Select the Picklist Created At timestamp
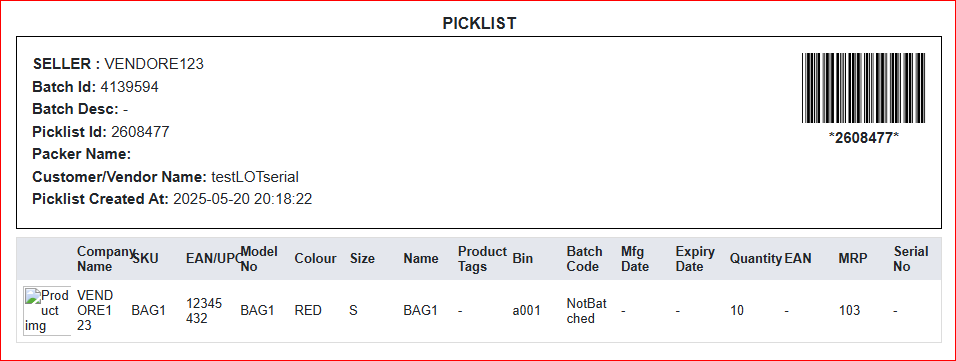Screen dimensions: 956x361 243,199
